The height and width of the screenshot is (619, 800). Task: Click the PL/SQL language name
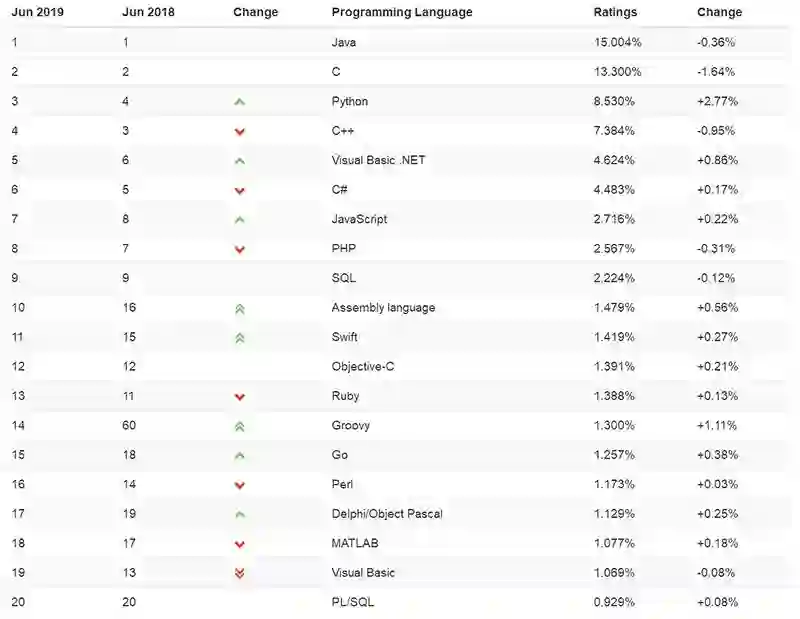pos(353,602)
